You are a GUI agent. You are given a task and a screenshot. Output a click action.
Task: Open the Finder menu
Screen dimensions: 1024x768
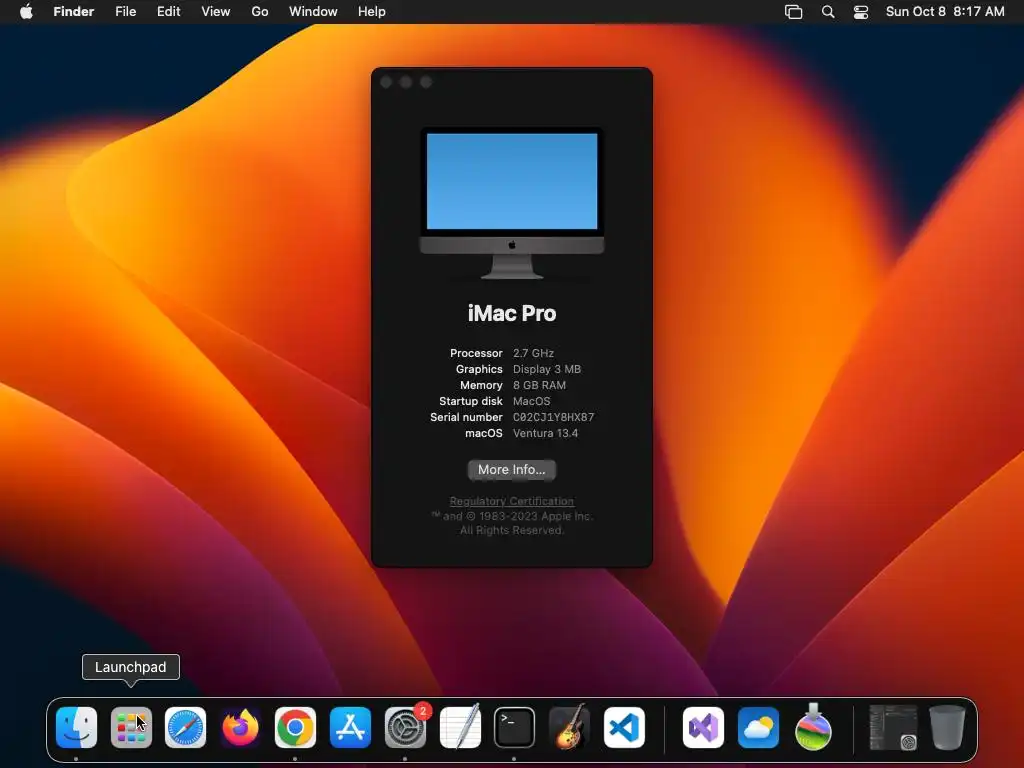click(x=74, y=11)
